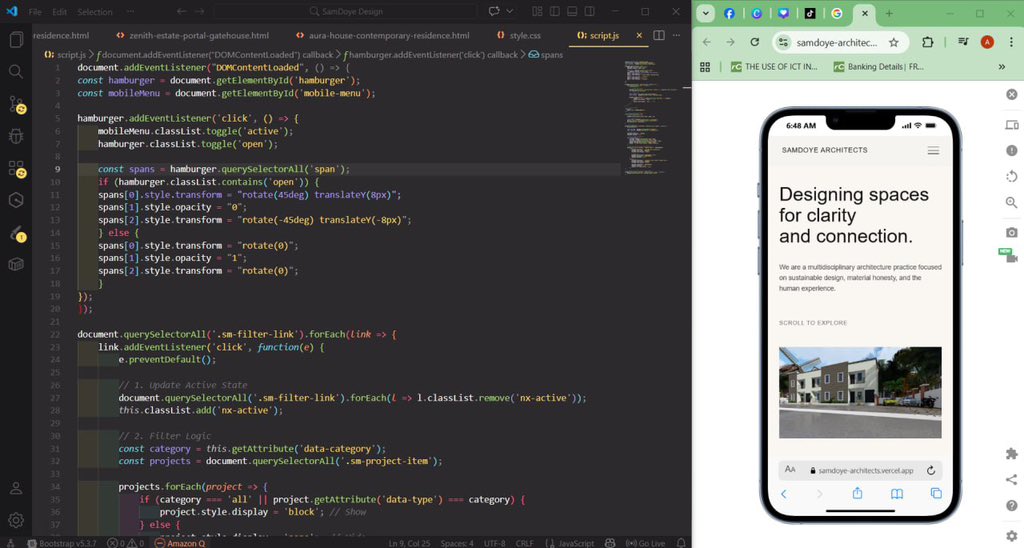Open the Search view in activity bar
Screen dimensions: 1024x548
[x=16, y=71]
